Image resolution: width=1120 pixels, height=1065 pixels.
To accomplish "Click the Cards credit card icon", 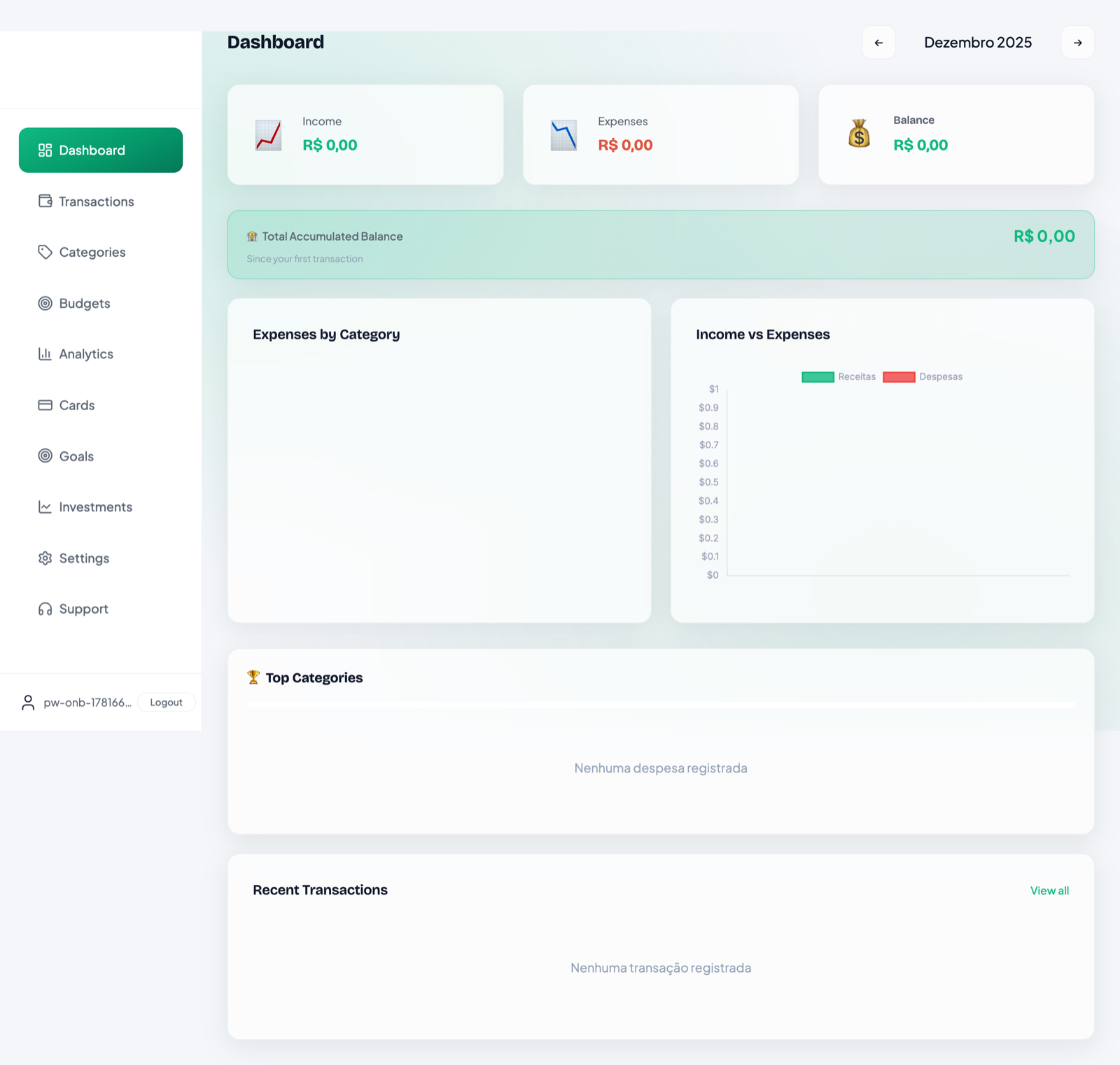I will (45, 405).
